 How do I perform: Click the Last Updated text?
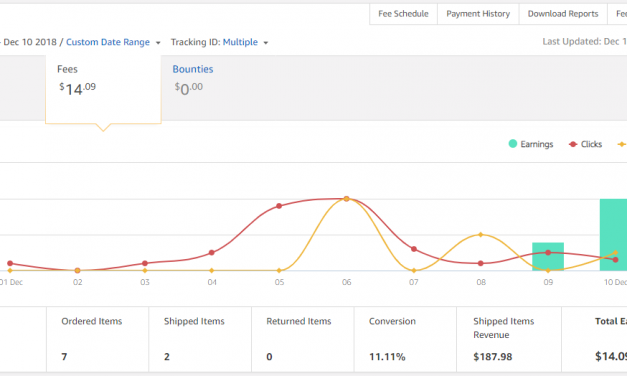coord(584,42)
